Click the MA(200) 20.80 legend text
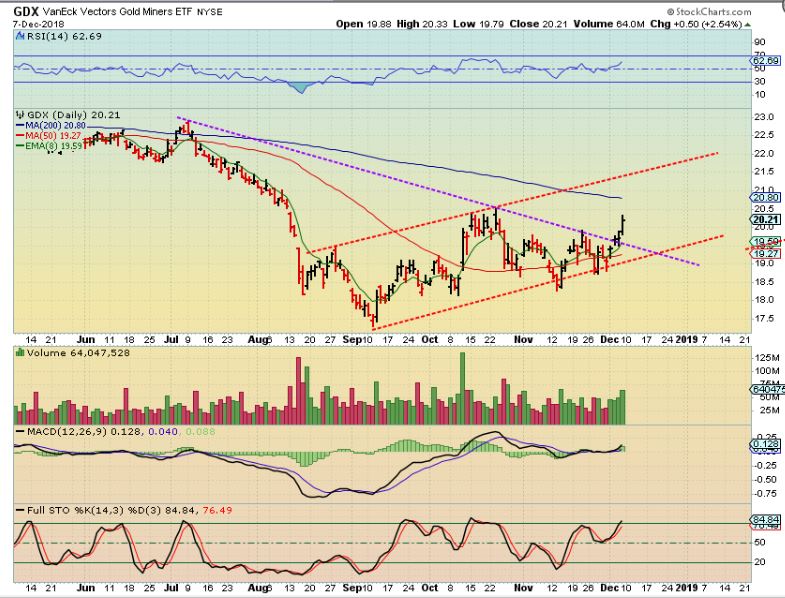785x598 pixels. pyautogui.click(x=55, y=126)
